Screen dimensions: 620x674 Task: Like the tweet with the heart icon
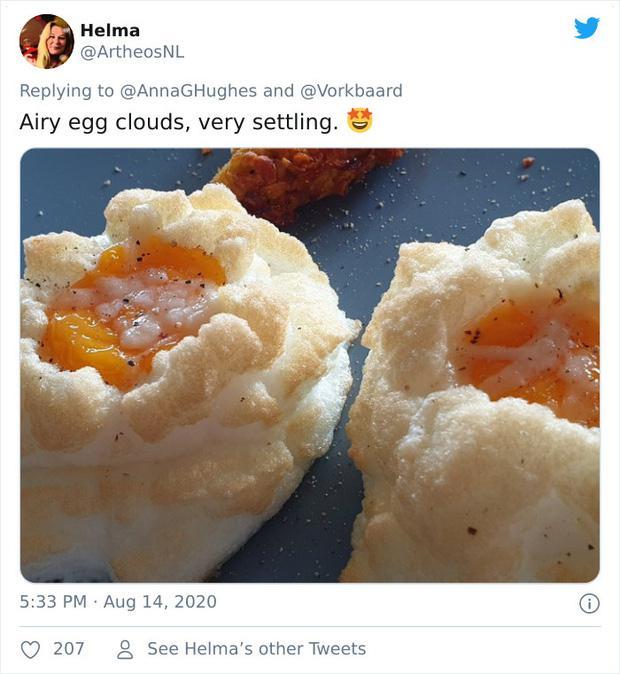click(x=31, y=649)
